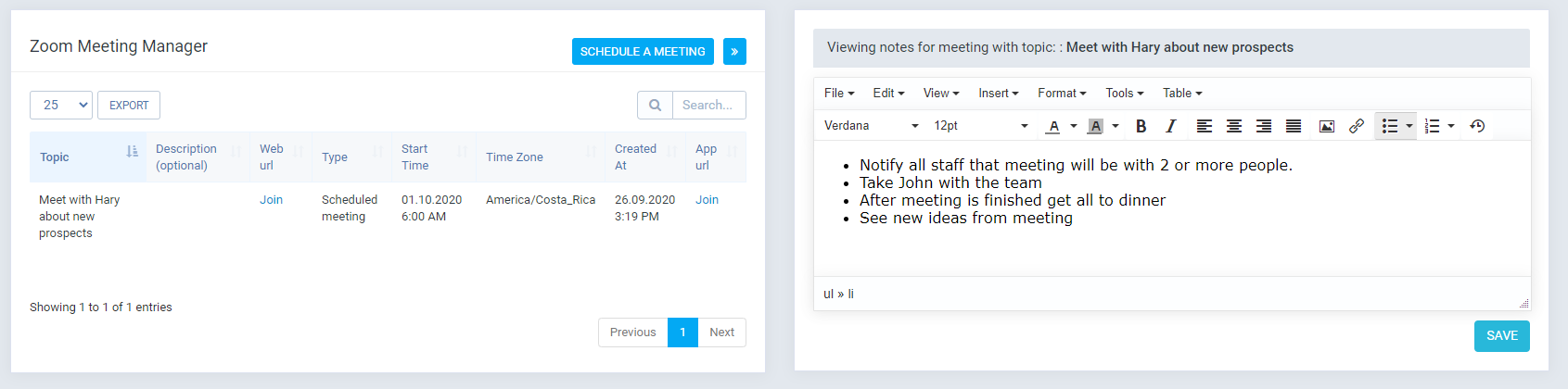Click the Export button
The width and height of the screenshot is (1568, 389).
tap(129, 106)
